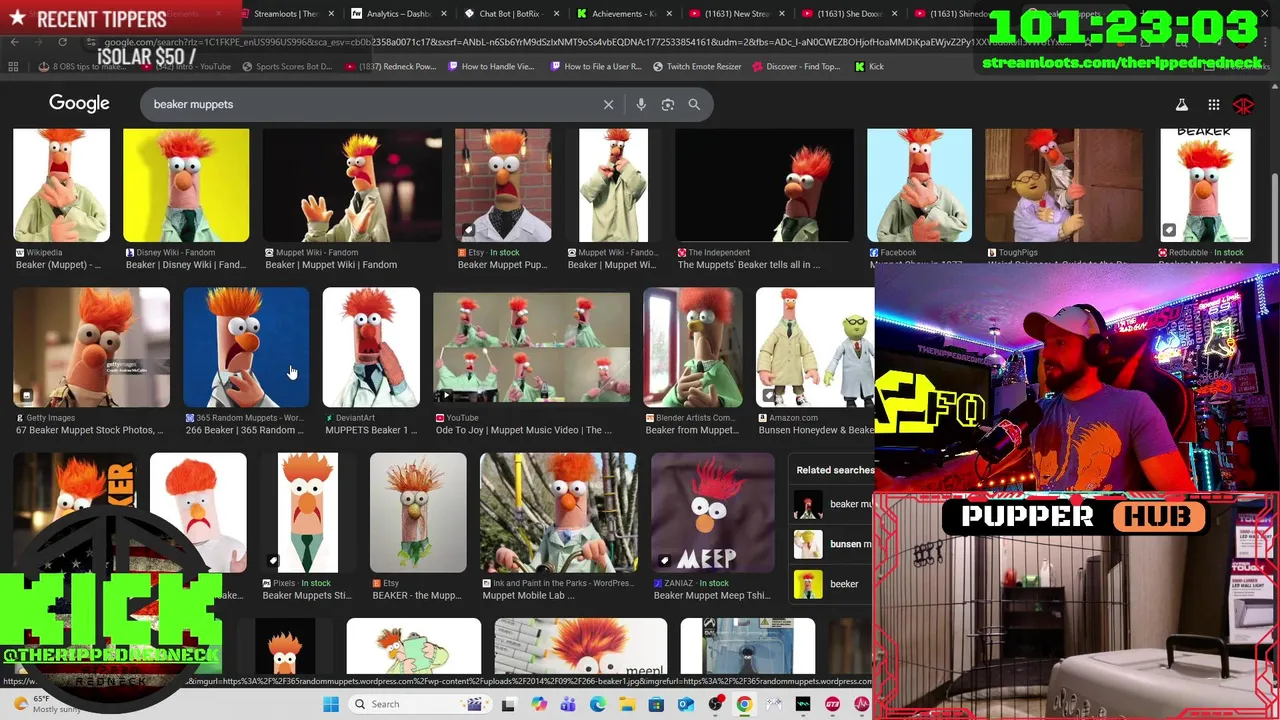
Task: Open the red GT3 app on the taskbar
Action: pos(832,704)
